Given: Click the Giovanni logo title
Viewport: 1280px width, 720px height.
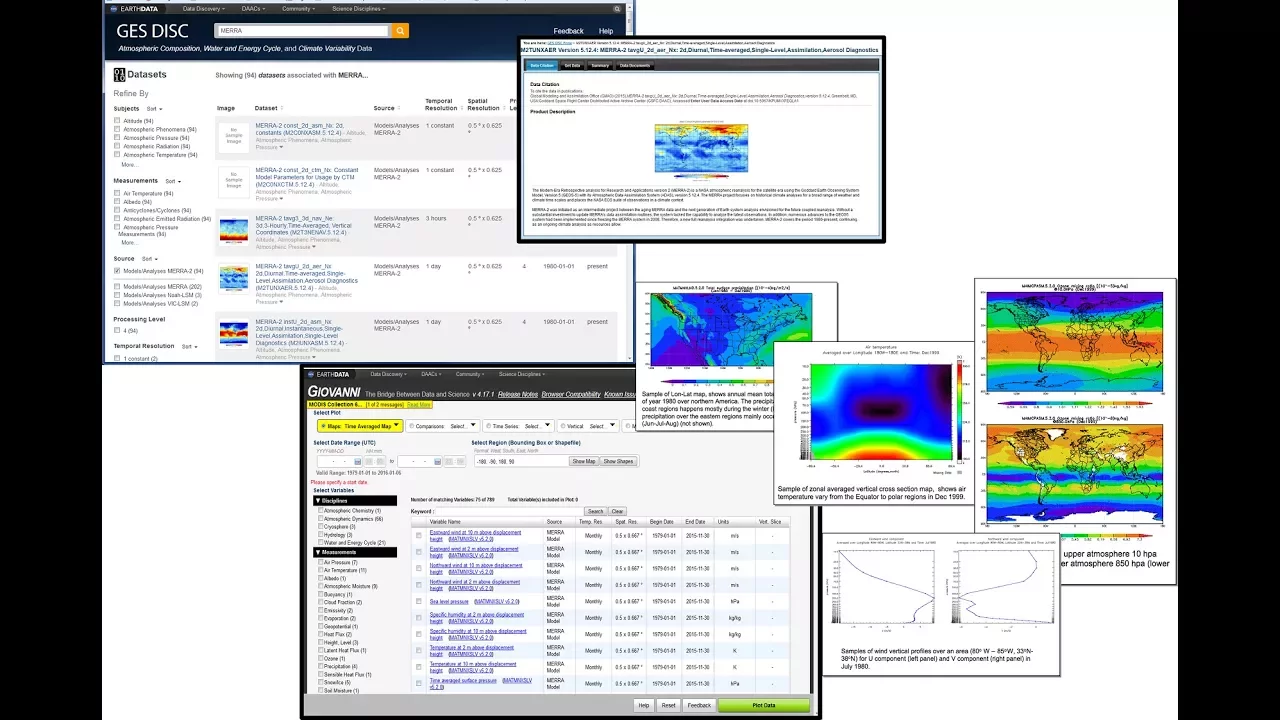Looking at the screenshot, I should 335,393.
